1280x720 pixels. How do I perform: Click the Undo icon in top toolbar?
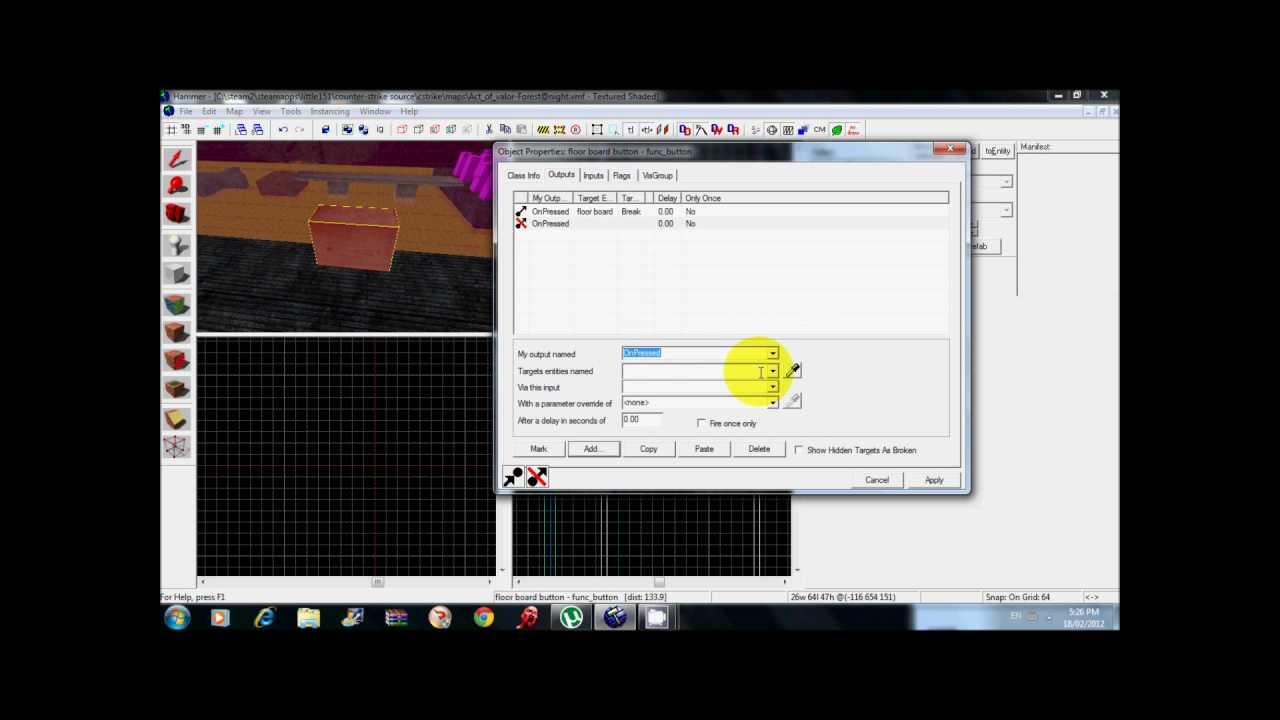click(x=283, y=130)
